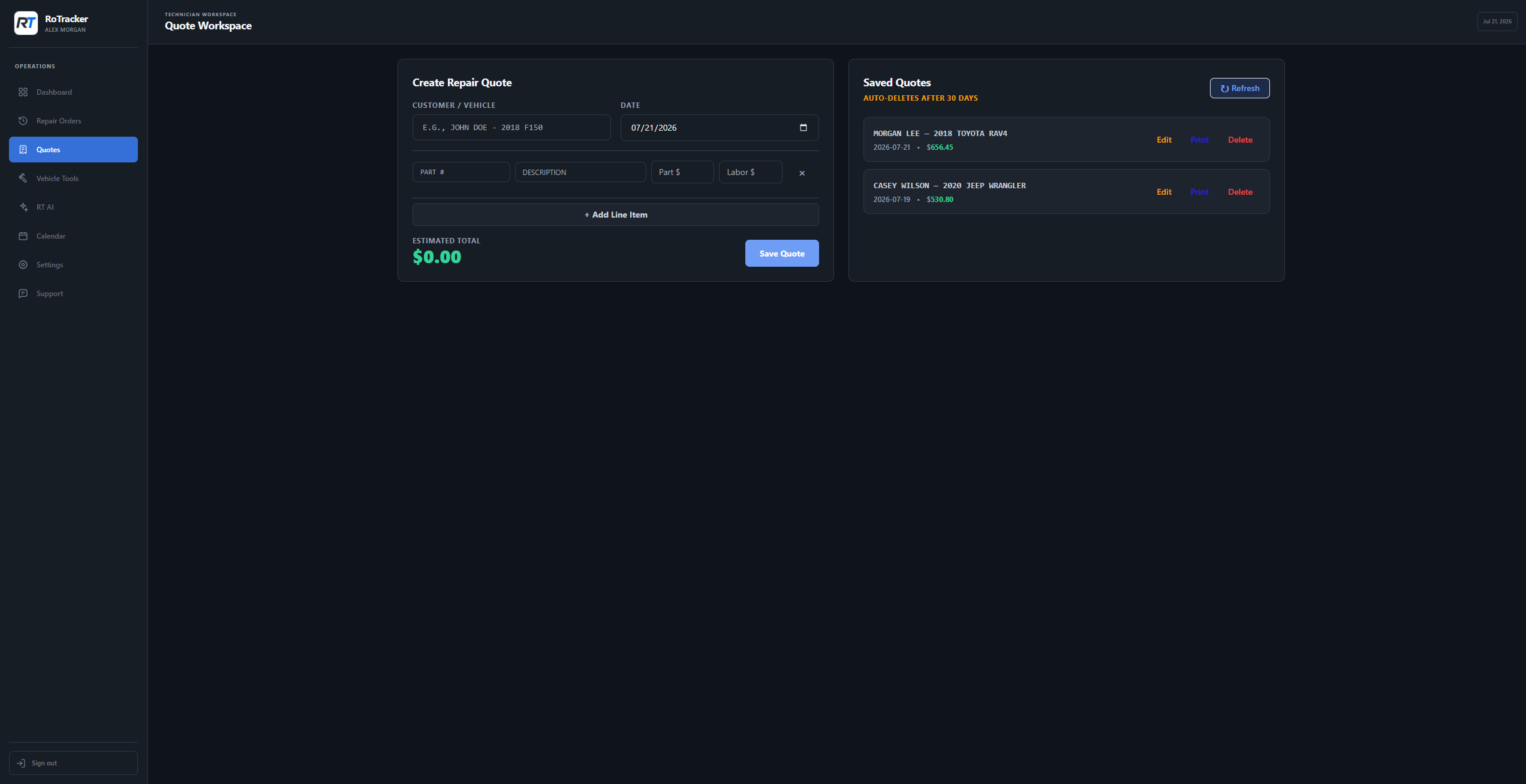This screenshot has height=784, width=1526.
Task: Click the Jul 21, 2026 date badge
Action: pos(1497,22)
